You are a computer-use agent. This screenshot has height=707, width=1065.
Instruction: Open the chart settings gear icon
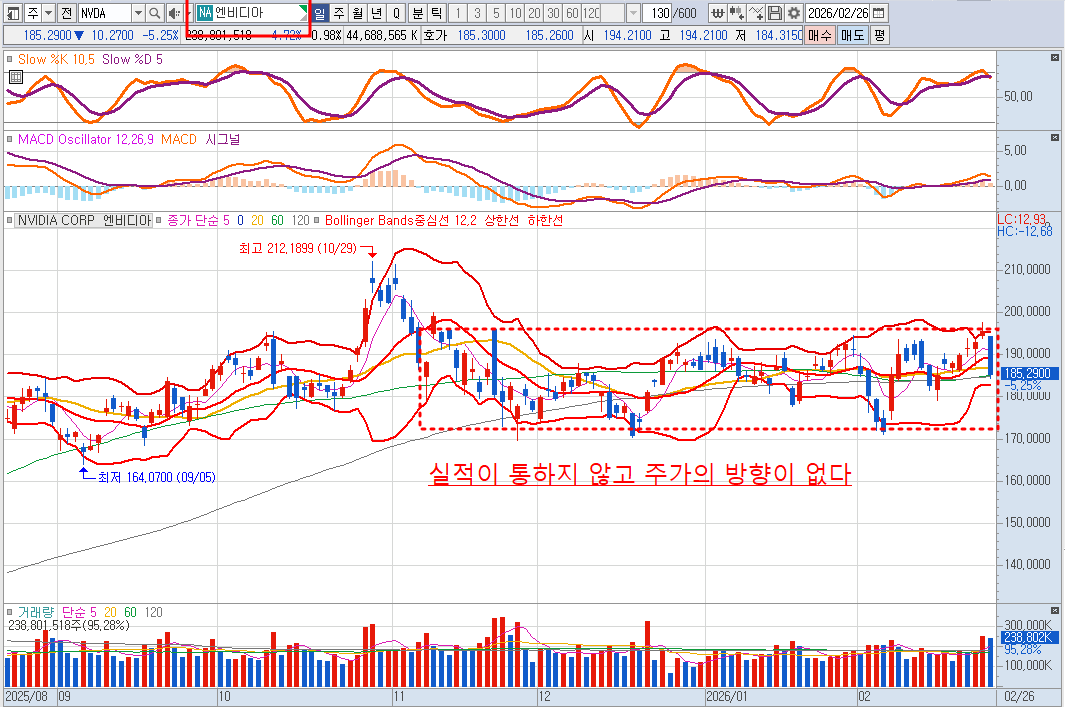794,13
